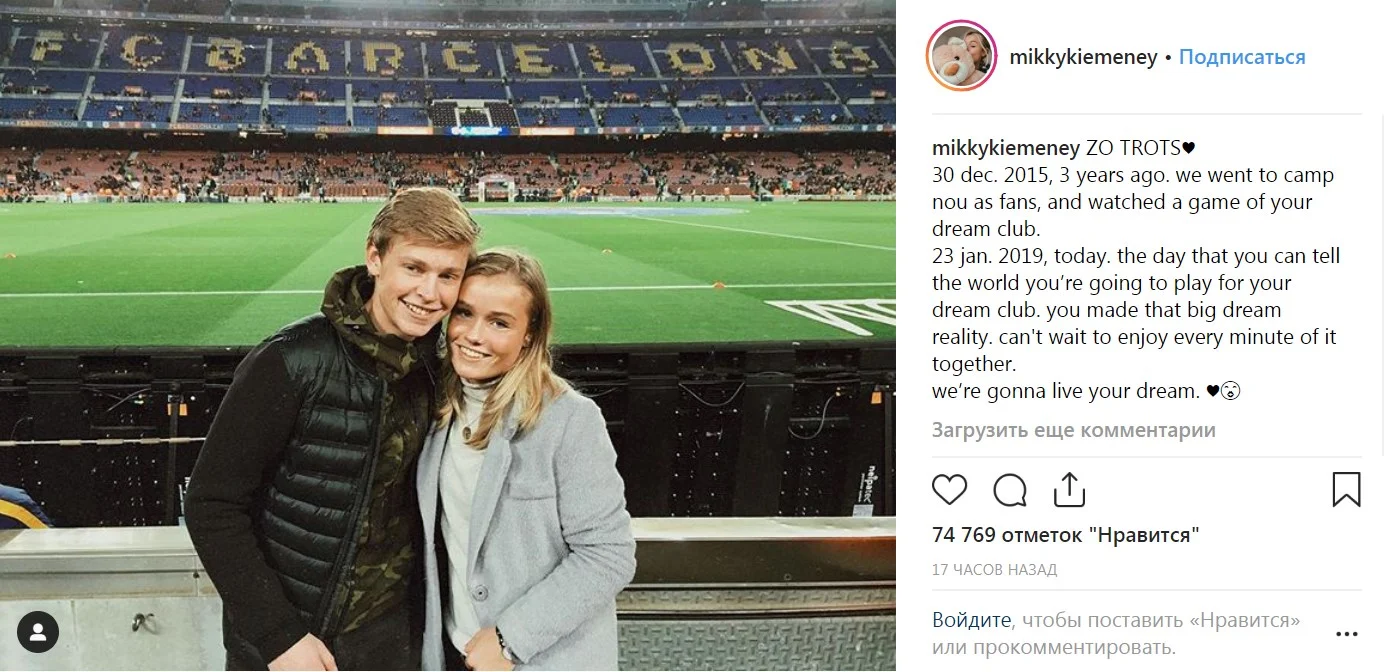Save the post with the bookmark icon
The image size is (1384, 672).
point(1346,490)
